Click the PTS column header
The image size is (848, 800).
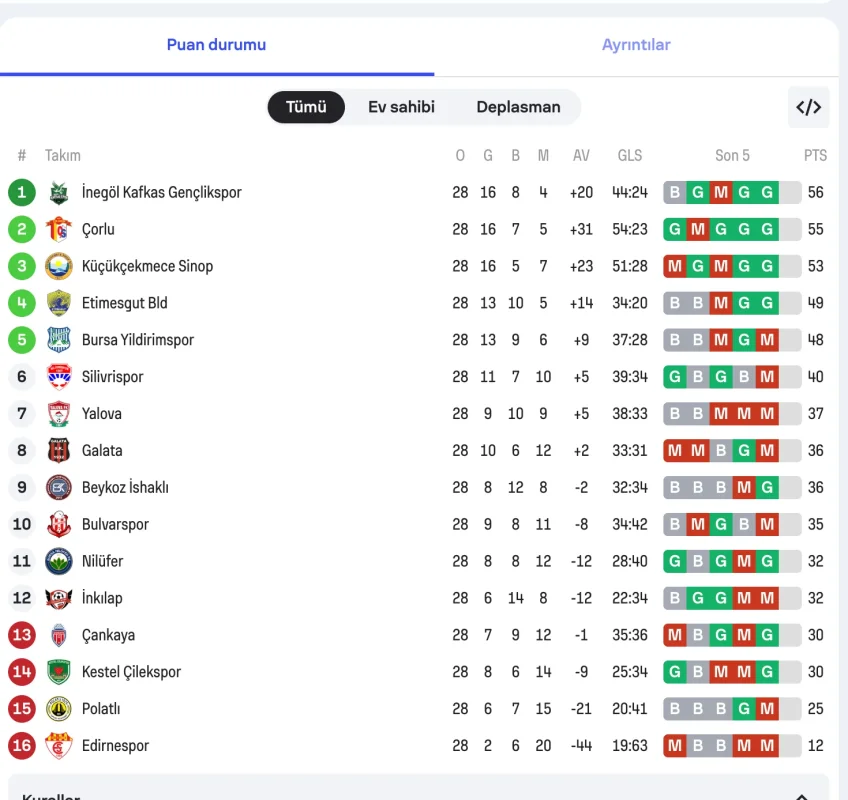(815, 155)
